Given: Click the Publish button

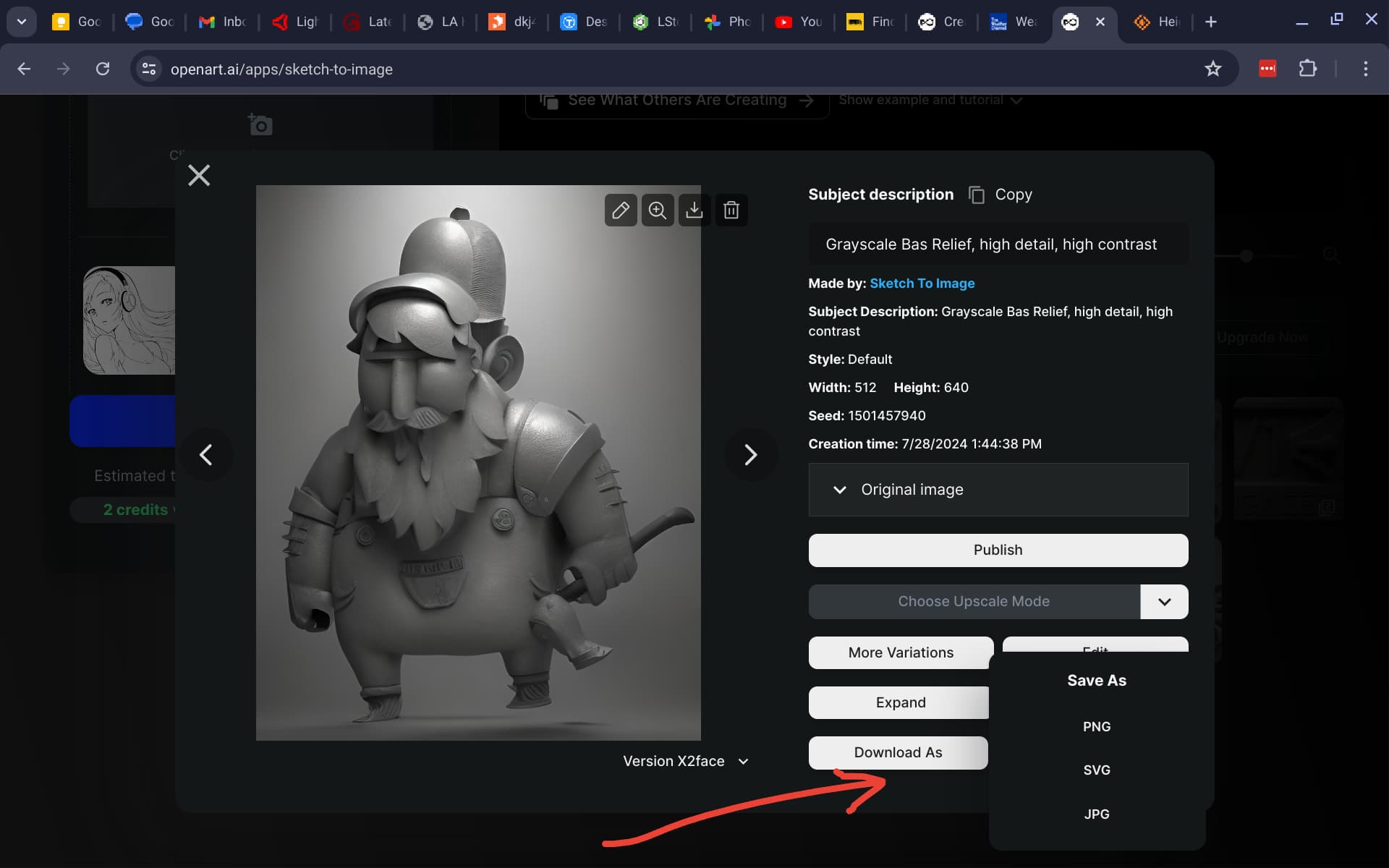Looking at the screenshot, I should pos(998,550).
